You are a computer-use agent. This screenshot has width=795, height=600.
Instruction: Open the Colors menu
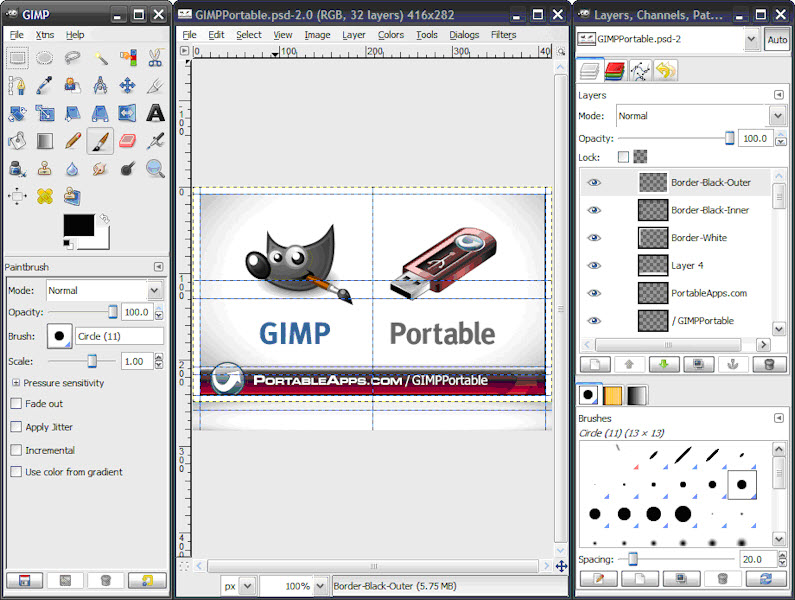391,35
